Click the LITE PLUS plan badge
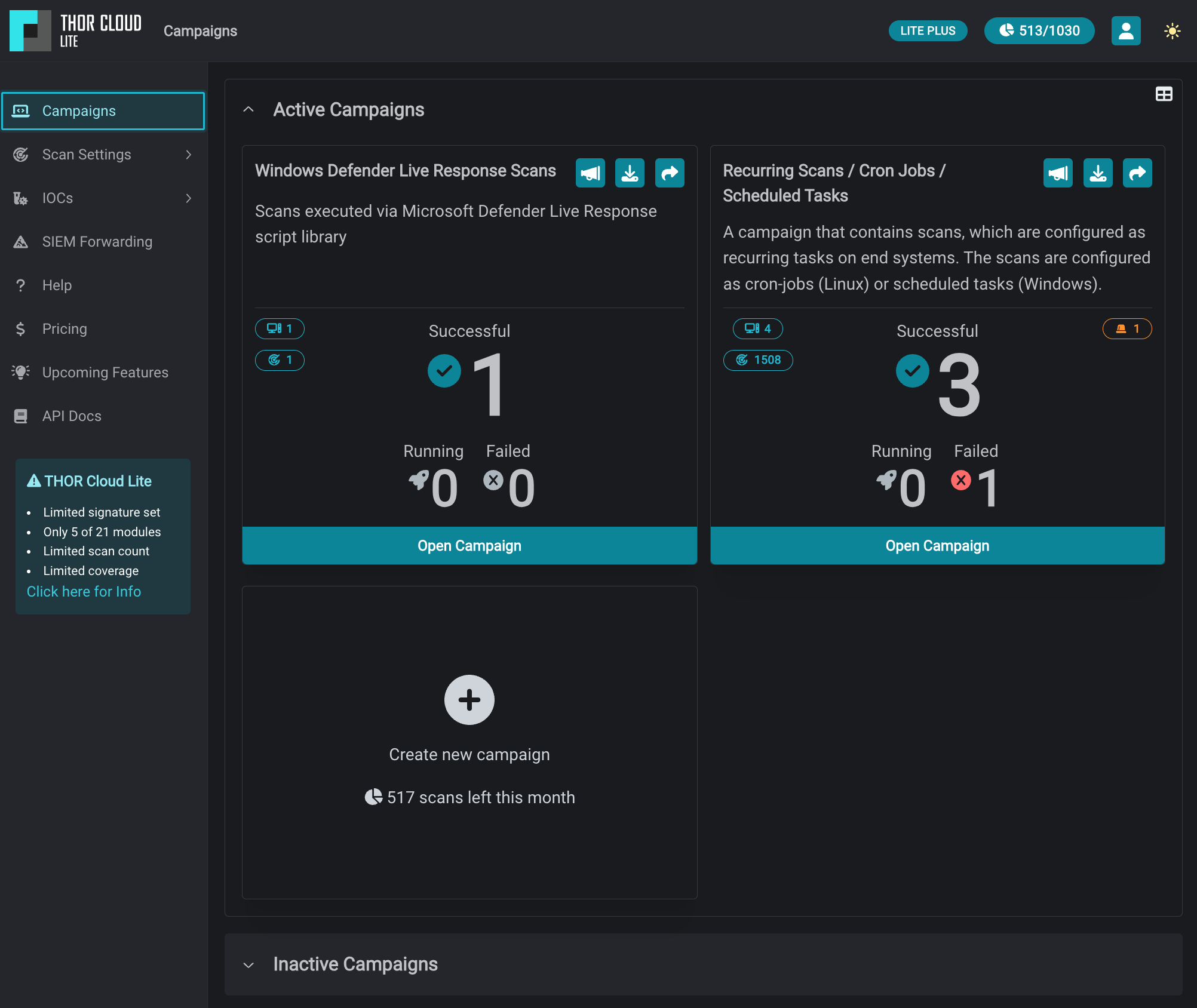 coord(928,31)
